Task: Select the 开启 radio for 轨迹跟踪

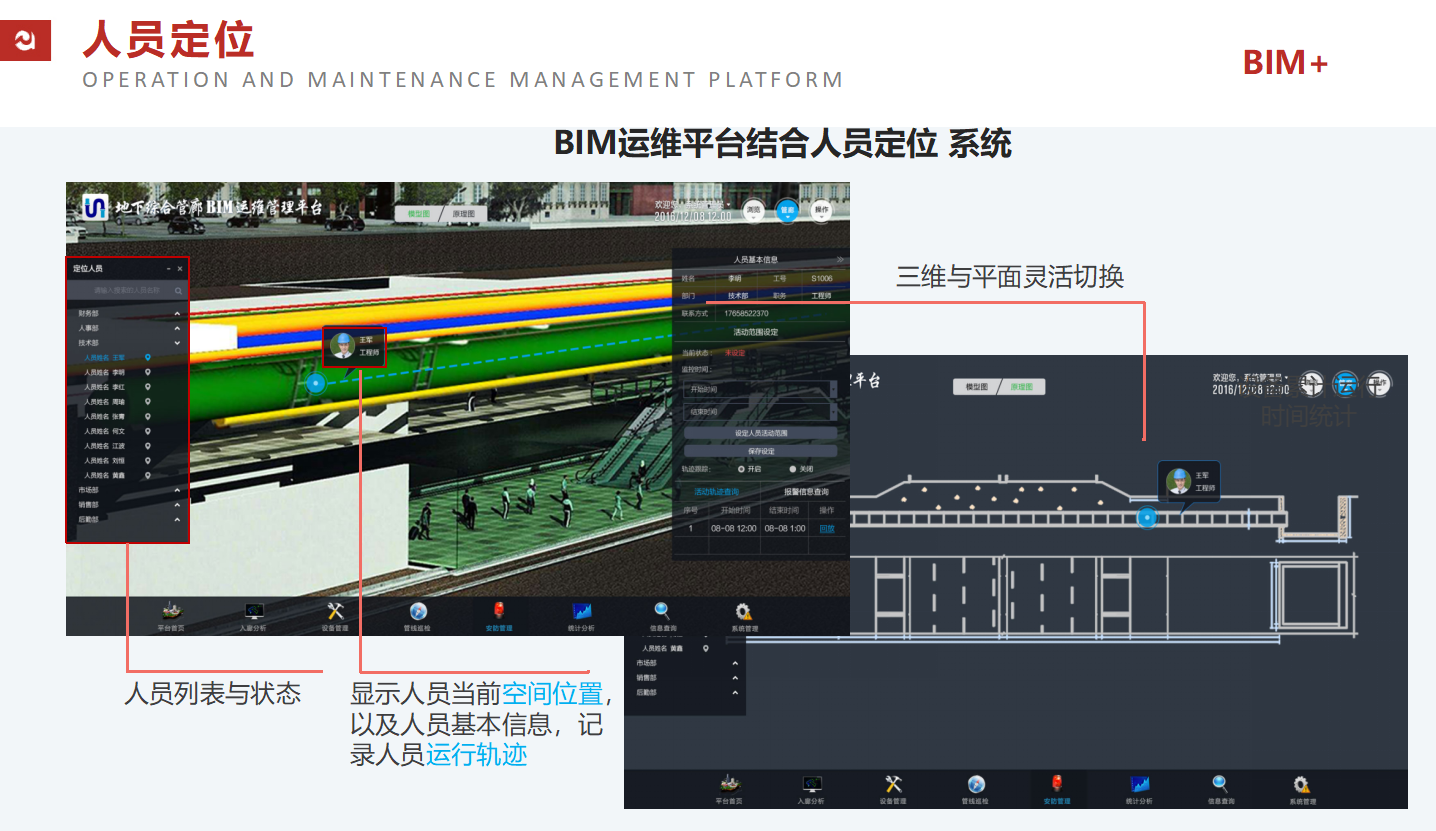Action: click(x=741, y=468)
